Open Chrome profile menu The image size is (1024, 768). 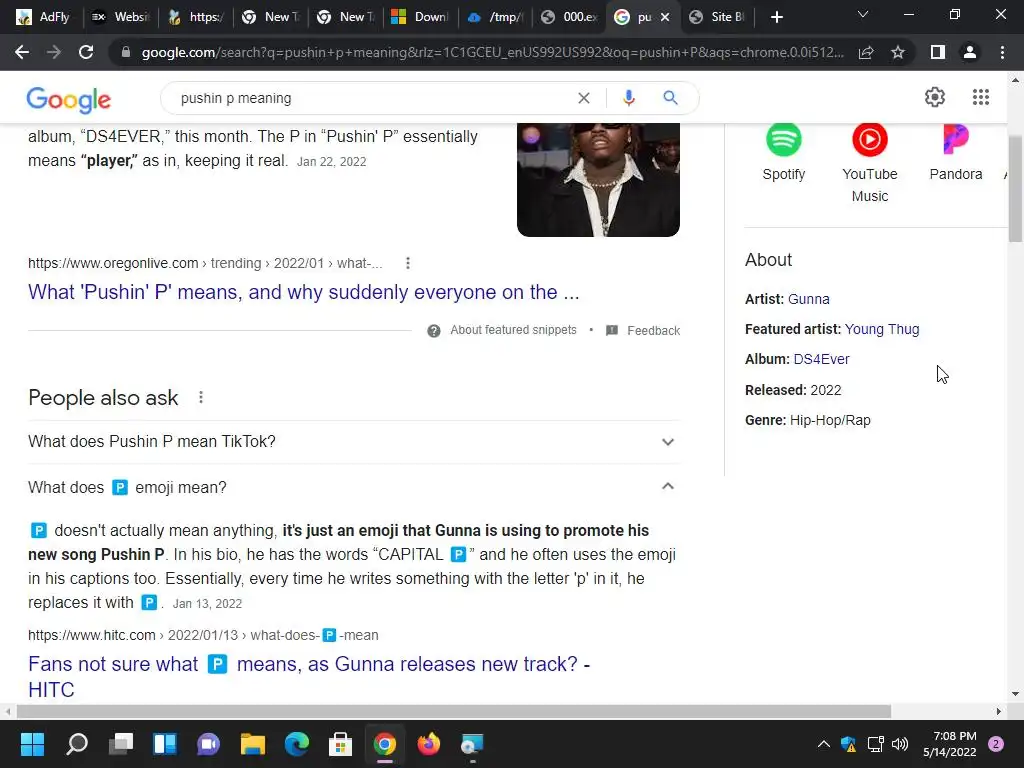tap(970, 52)
